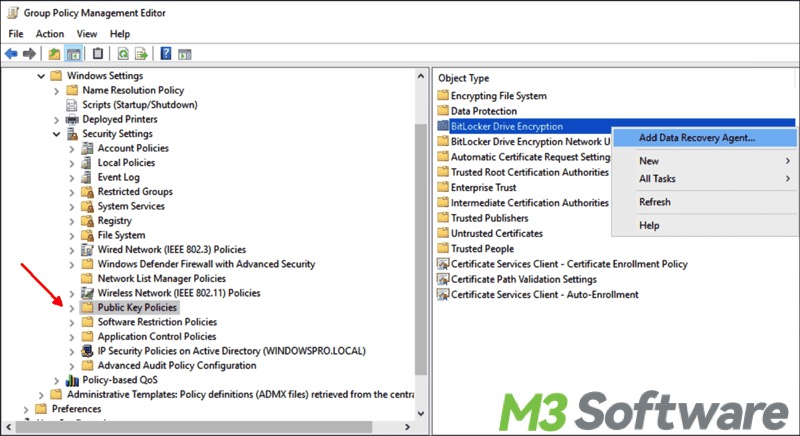Click the Restricted Groups locked folder icon
This screenshot has width=800, height=436.
[88, 192]
